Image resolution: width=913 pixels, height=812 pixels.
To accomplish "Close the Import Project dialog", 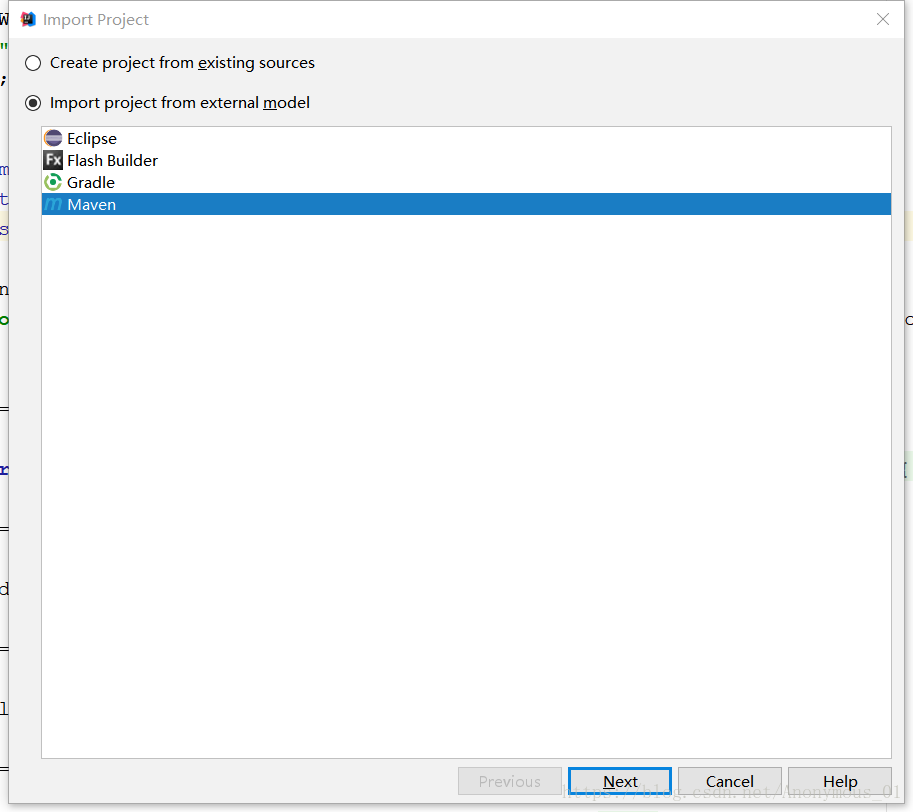I will coord(883,19).
